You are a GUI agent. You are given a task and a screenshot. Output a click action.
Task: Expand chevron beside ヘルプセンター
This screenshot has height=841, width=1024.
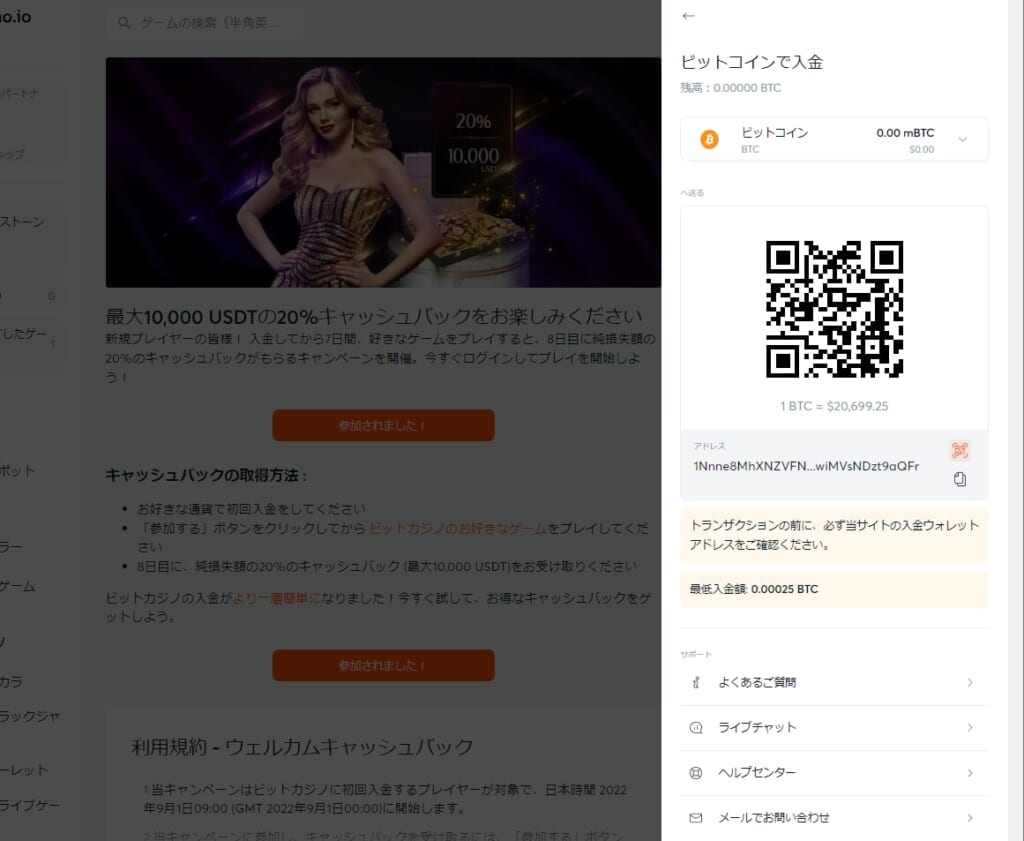point(970,773)
